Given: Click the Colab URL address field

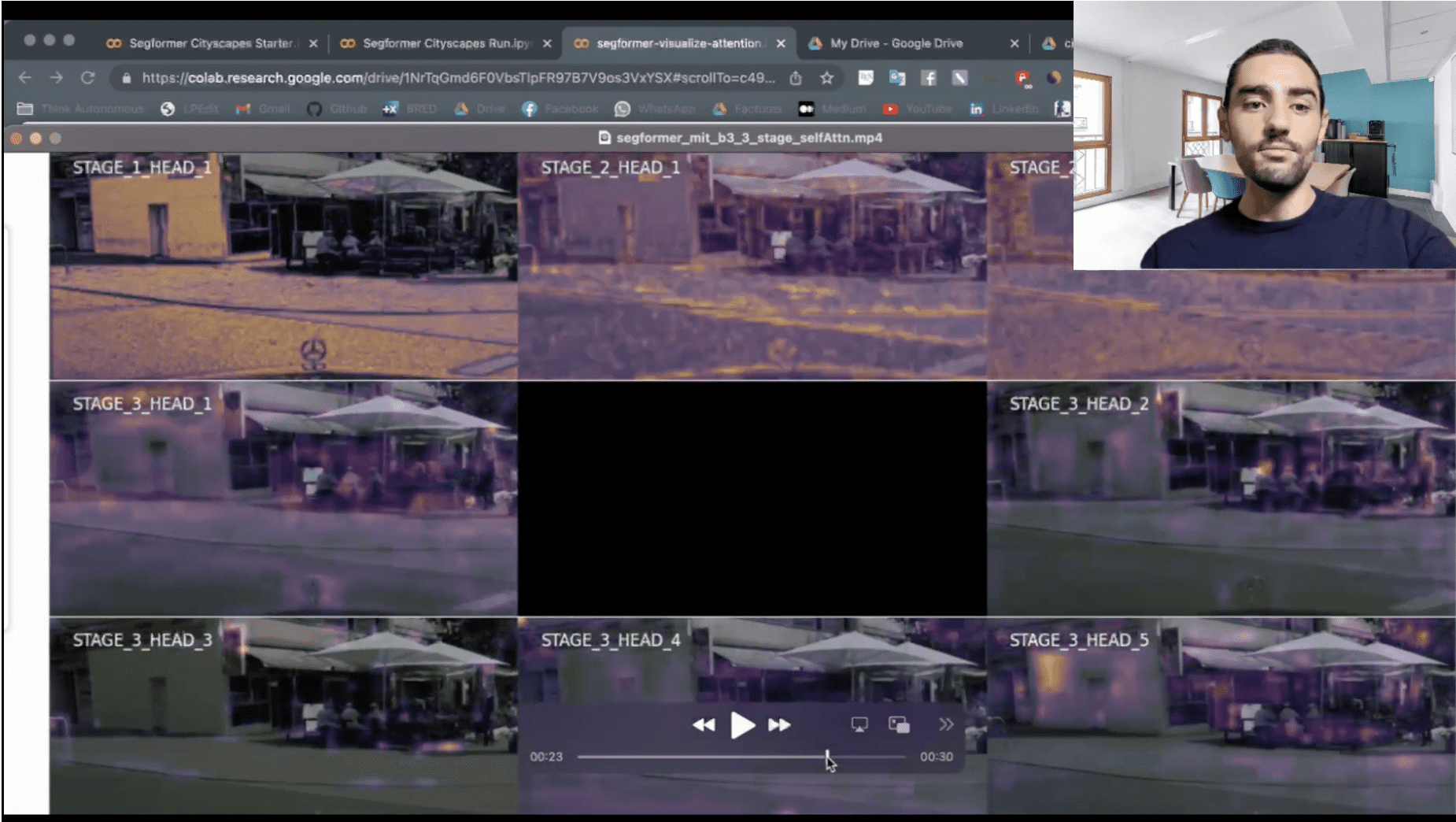Looking at the screenshot, I should click(x=456, y=78).
